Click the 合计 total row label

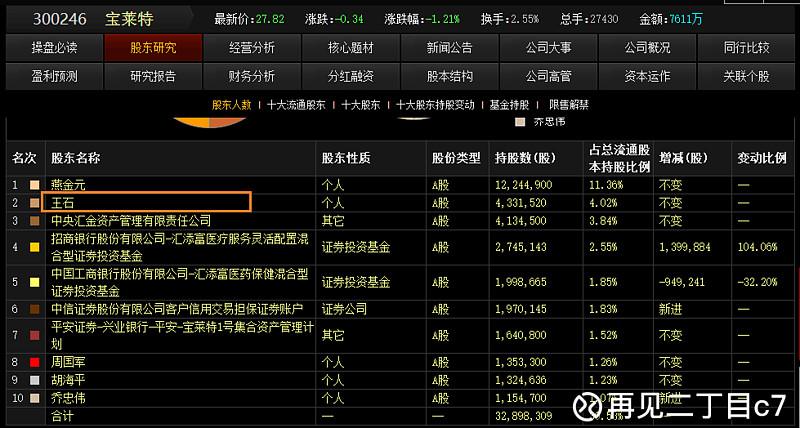pos(62,416)
